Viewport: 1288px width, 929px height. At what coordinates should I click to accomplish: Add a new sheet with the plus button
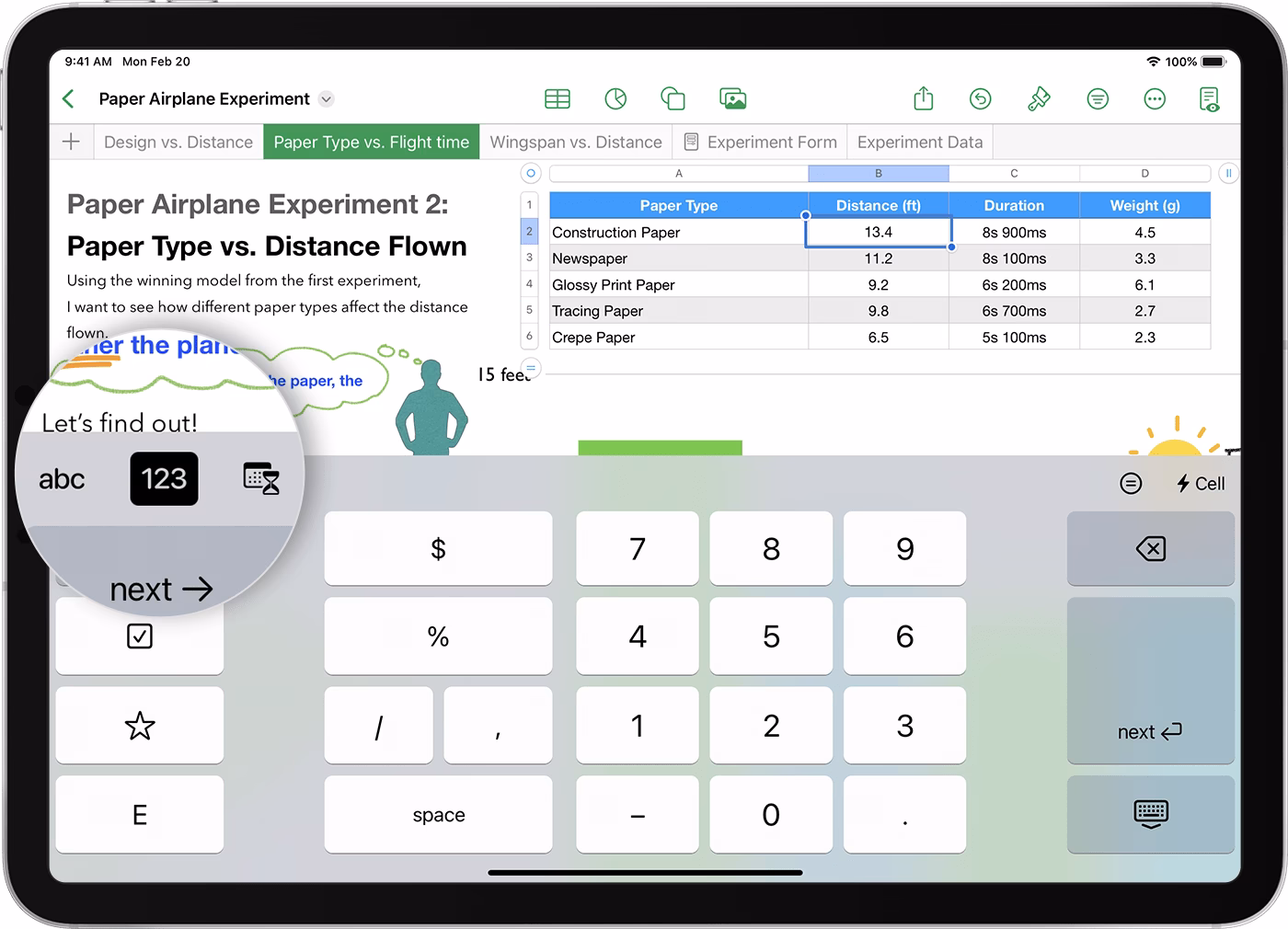tap(71, 142)
